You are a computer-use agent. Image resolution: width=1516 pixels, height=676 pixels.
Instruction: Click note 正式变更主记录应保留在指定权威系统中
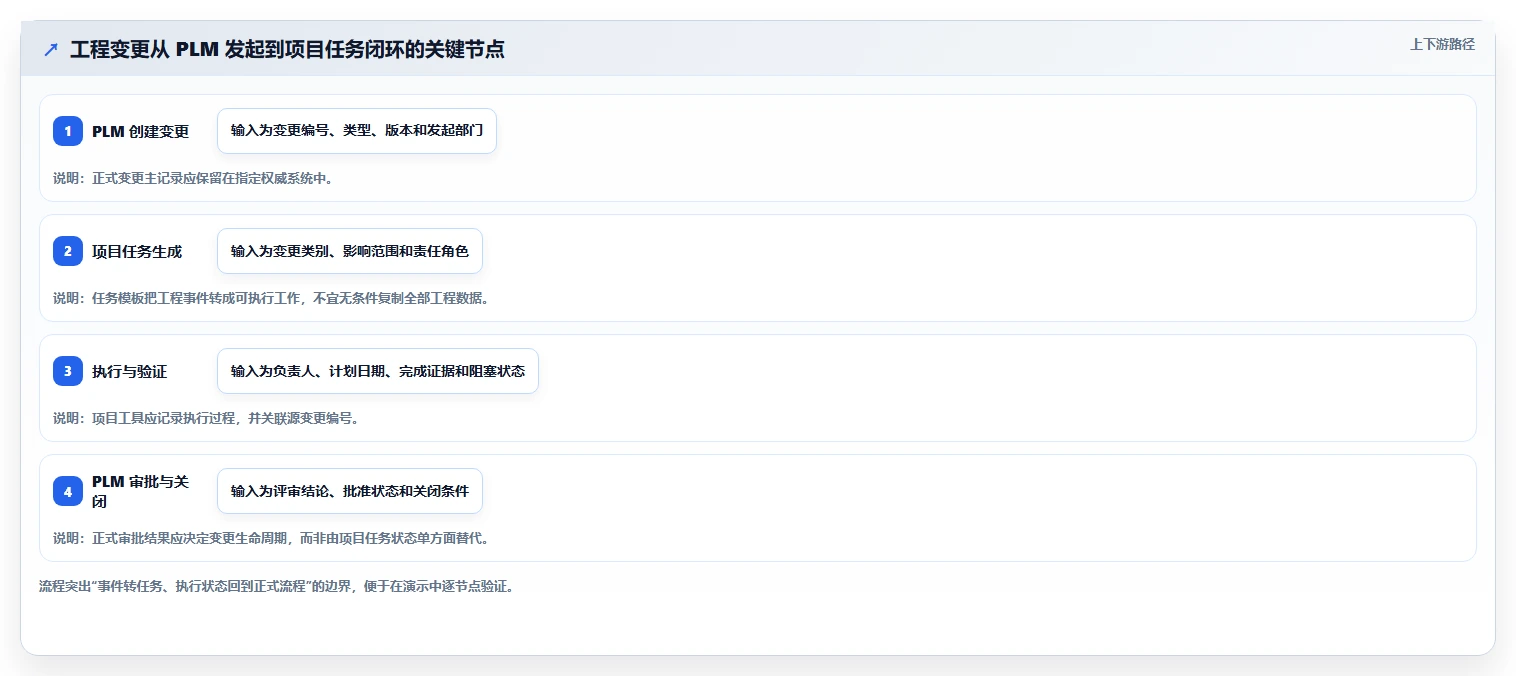click(x=193, y=178)
